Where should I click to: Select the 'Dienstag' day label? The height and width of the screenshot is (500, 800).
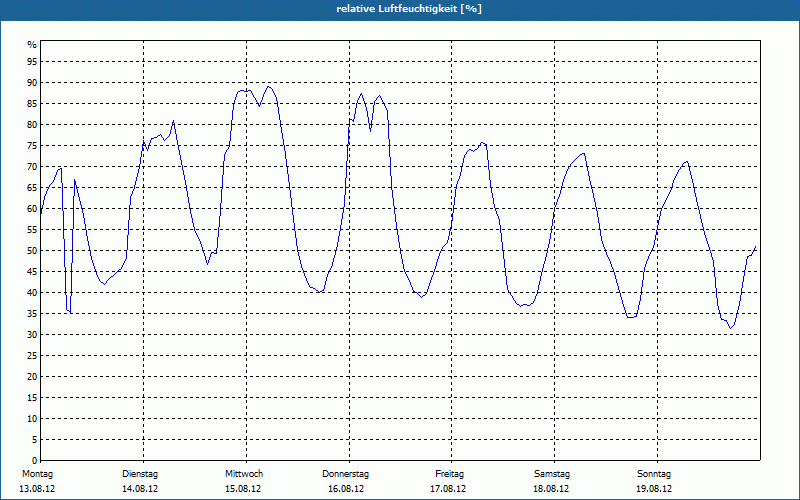point(140,474)
